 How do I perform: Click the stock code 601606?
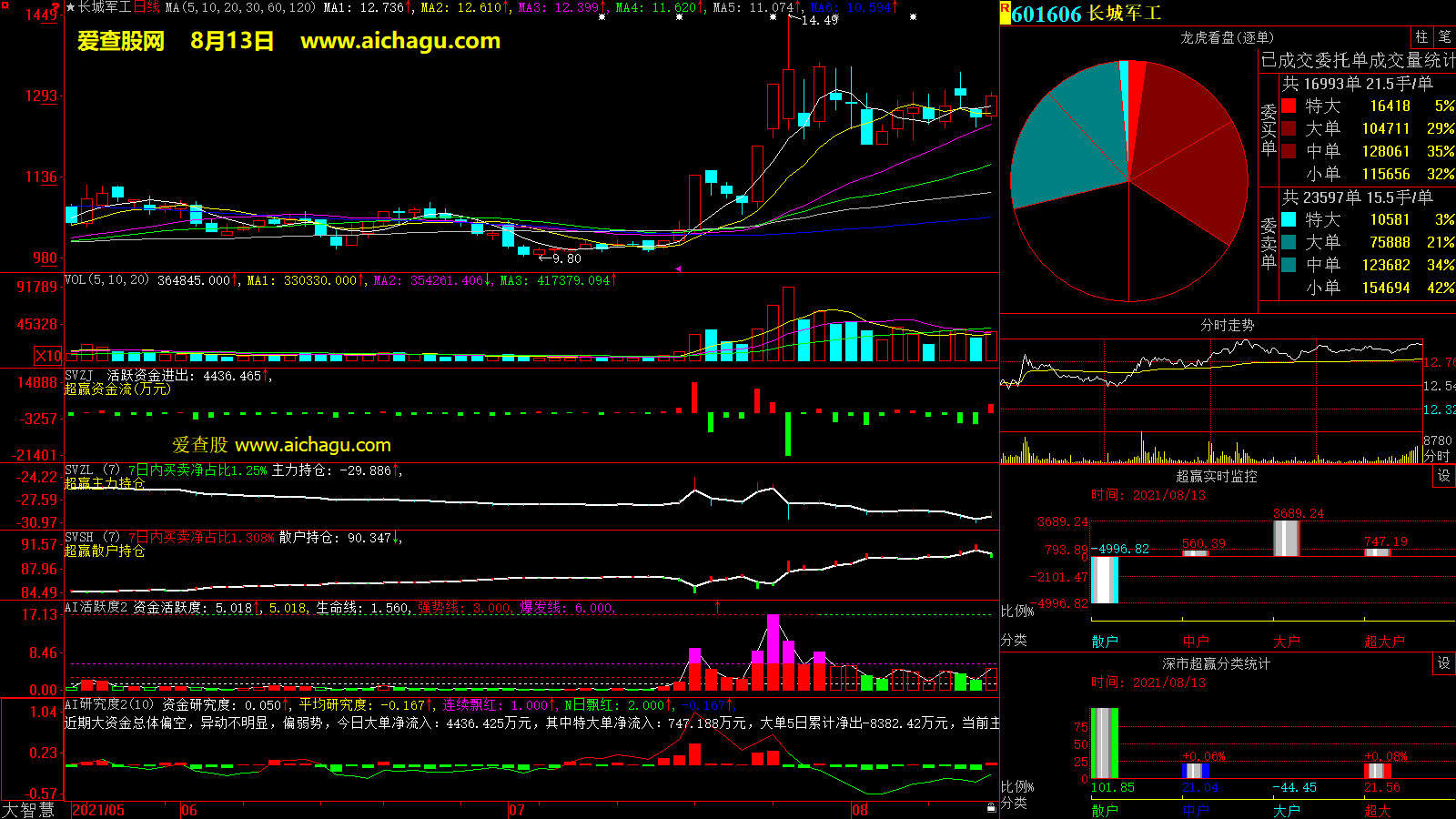click(1046, 14)
